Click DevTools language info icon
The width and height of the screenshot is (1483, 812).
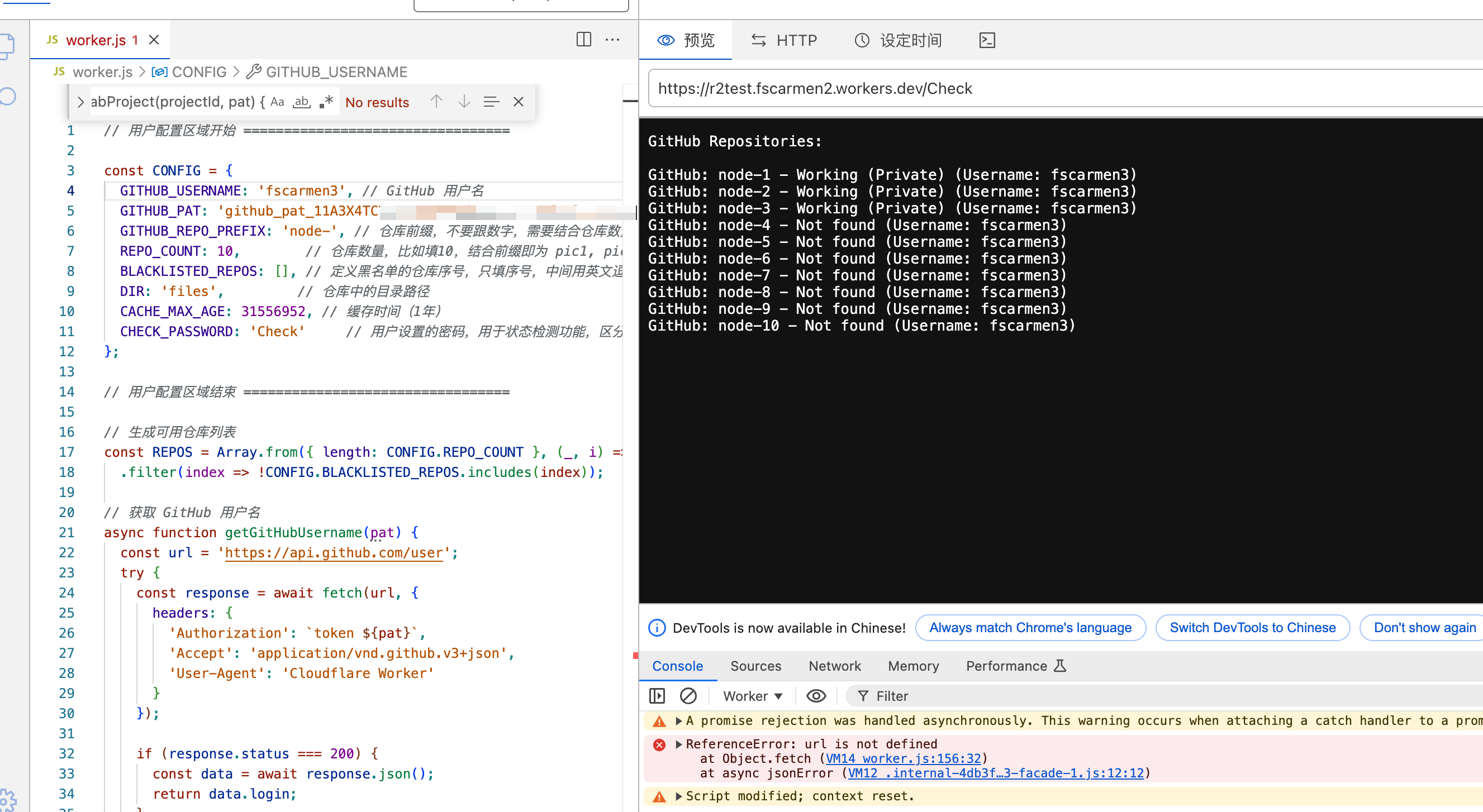(x=657, y=627)
